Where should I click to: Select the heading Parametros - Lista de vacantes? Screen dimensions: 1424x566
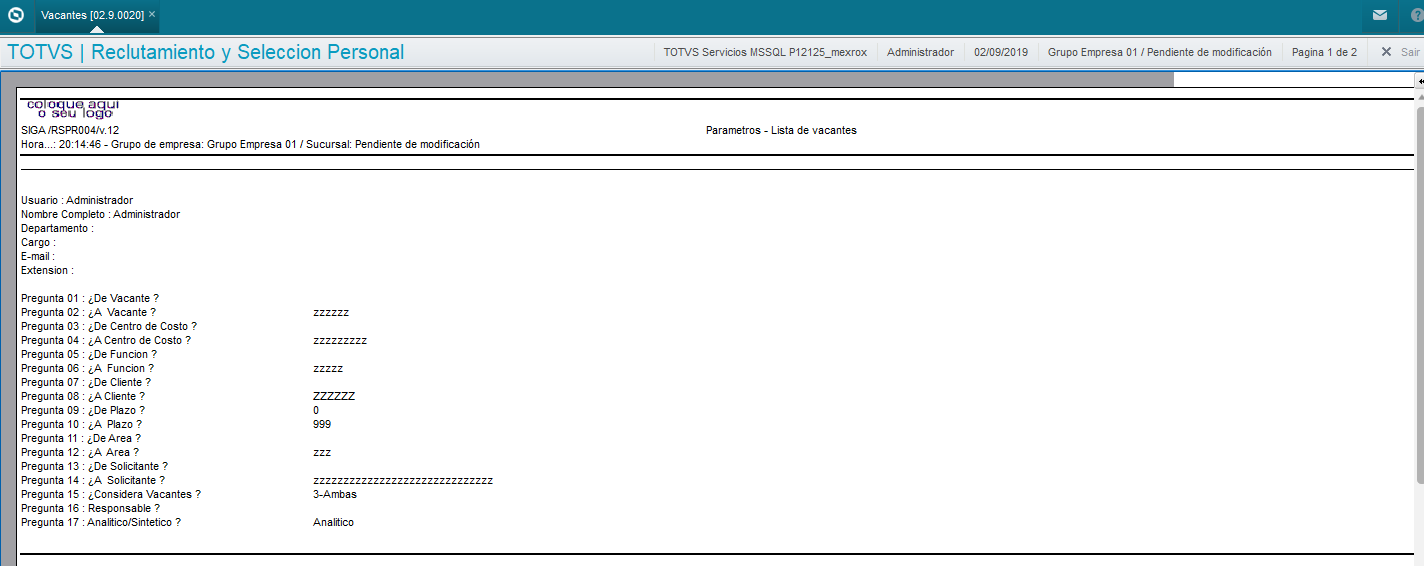tap(781, 131)
